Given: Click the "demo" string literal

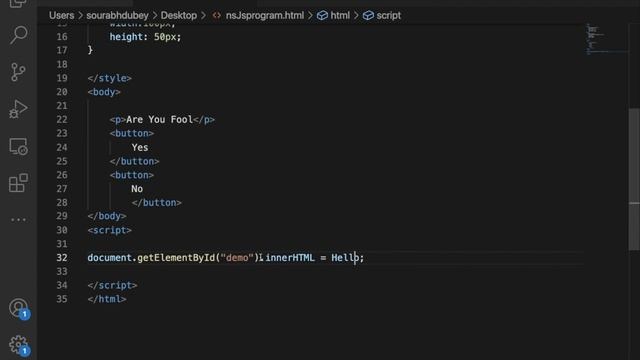Looking at the screenshot, I should 237,258.
